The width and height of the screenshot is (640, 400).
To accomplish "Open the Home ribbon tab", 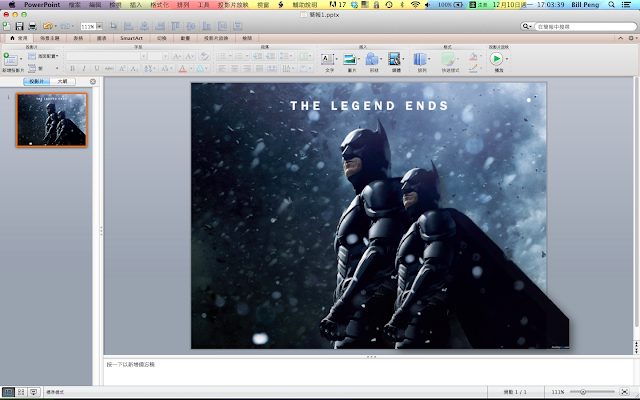I will click(x=19, y=38).
